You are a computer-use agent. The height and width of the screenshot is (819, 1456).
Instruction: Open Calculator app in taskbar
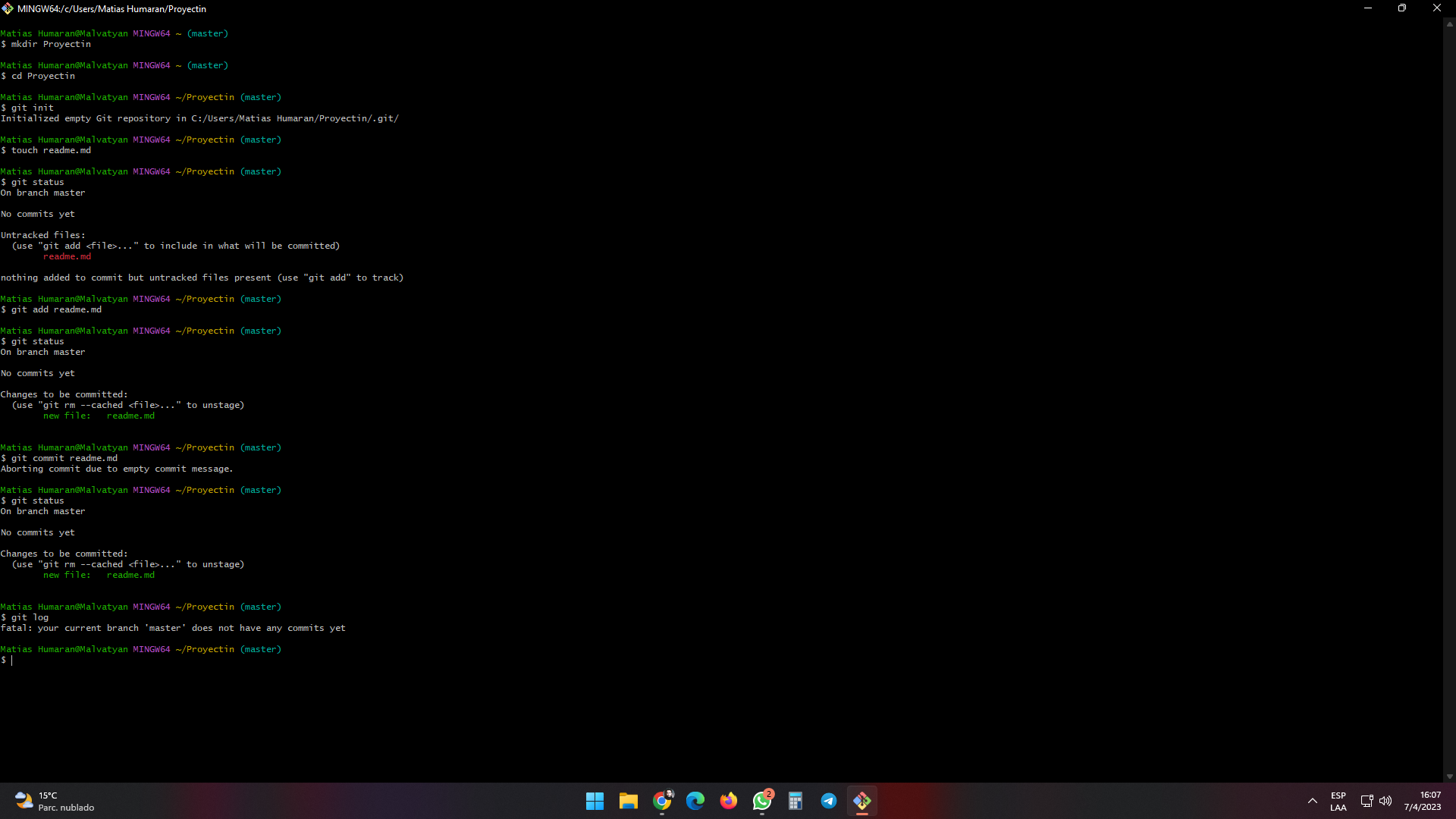pyautogui.click(x=795, y=801)
